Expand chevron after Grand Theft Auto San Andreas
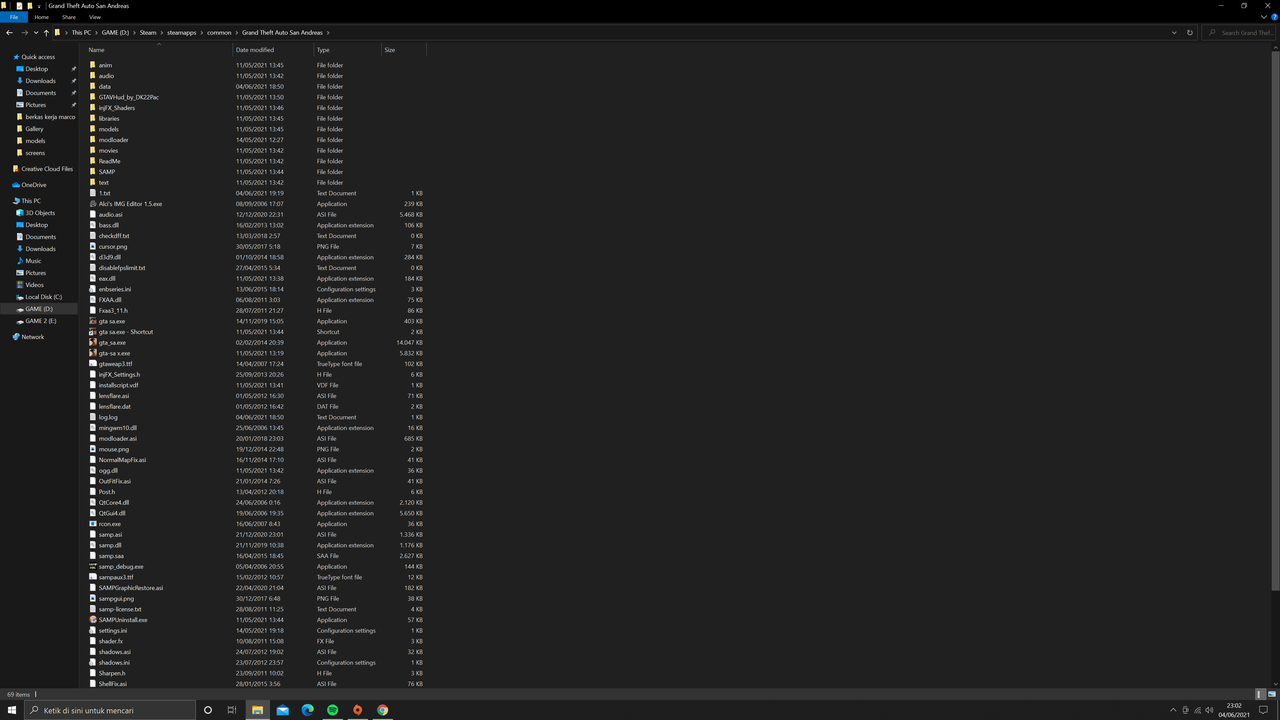This screenshot has height=720, width=1280. [327, 32]
